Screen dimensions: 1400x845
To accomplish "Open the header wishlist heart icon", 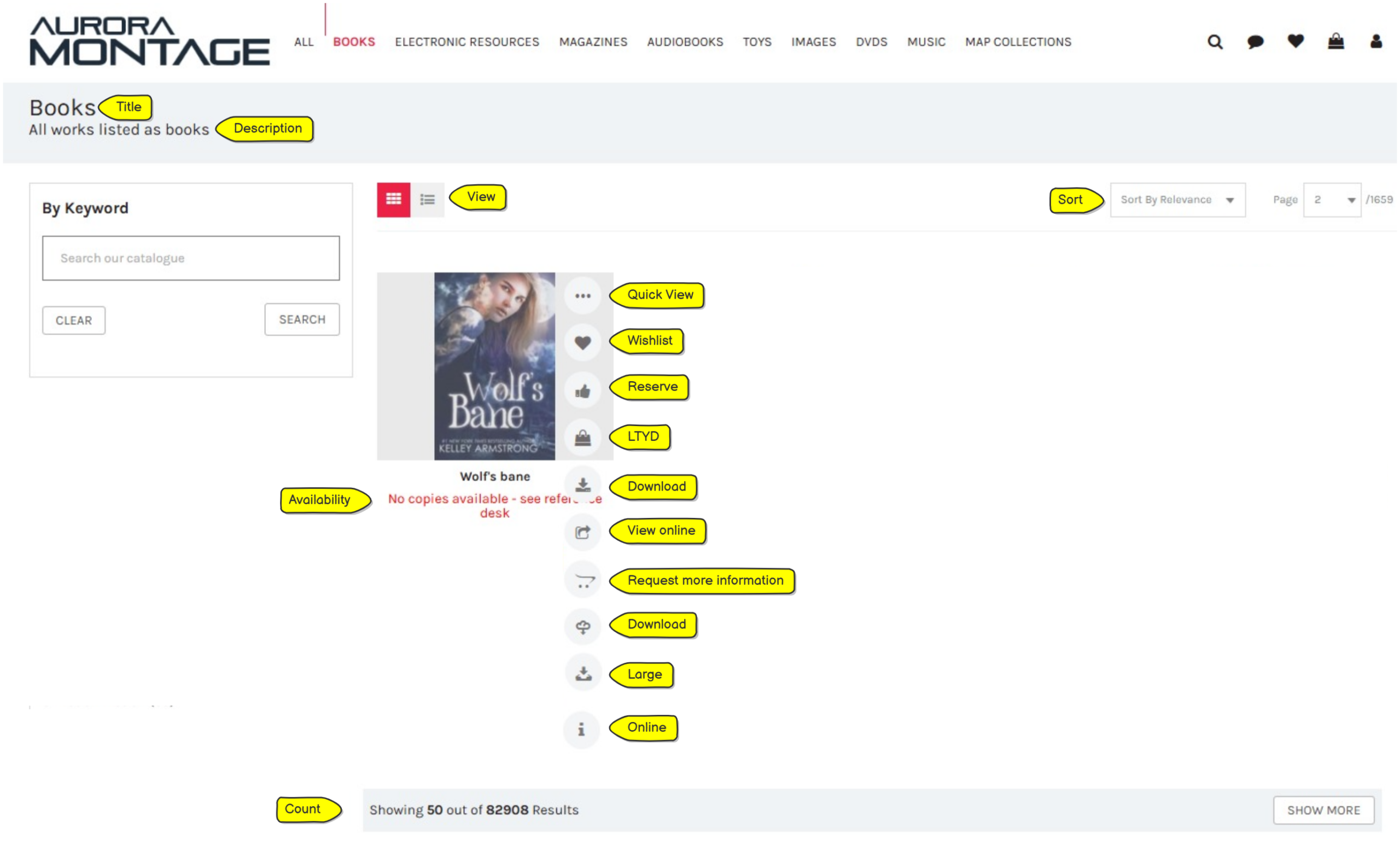I will pyautogui.click(x=1296, y=41).
